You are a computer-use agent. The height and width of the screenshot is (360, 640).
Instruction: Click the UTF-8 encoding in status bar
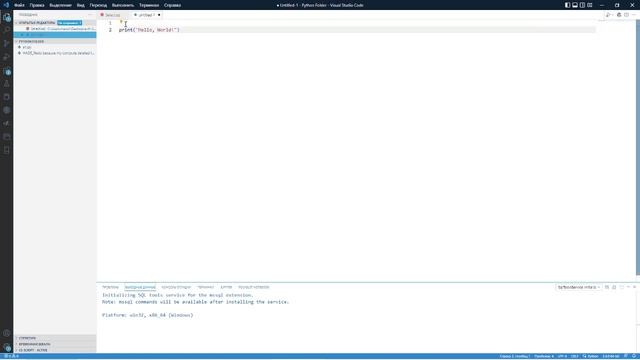coord(562,356)
